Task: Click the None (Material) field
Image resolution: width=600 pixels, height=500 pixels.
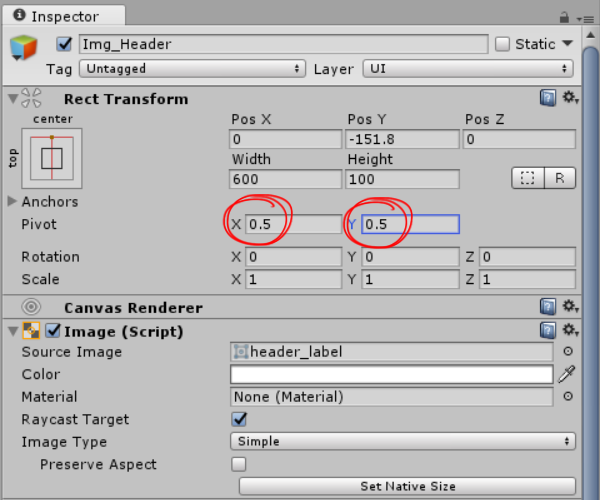Action: pos(391,397)
